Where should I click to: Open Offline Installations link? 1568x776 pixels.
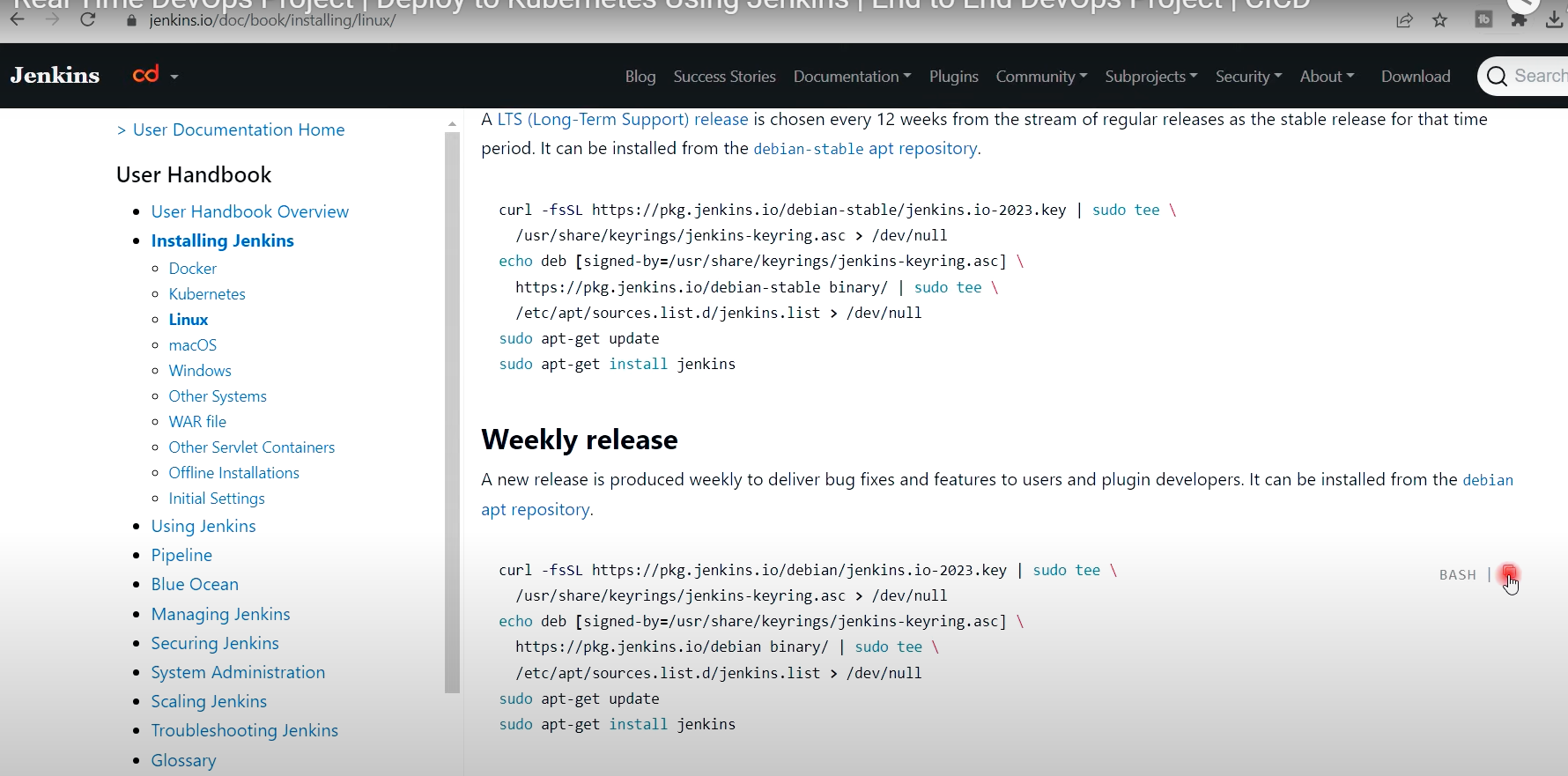[x=233, y=473]
